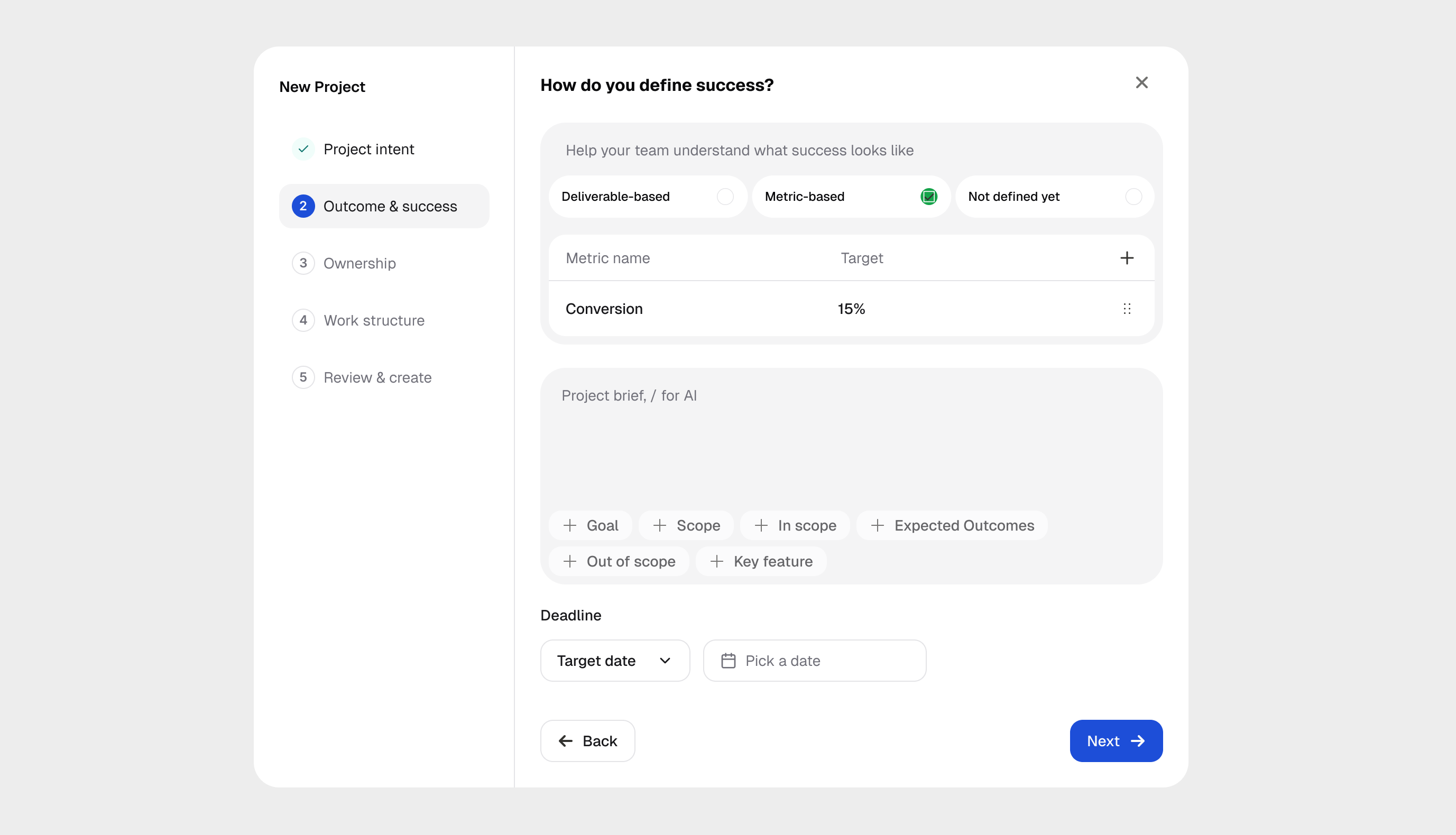
Task: Open the Work structure step
Action: (384, 321)
